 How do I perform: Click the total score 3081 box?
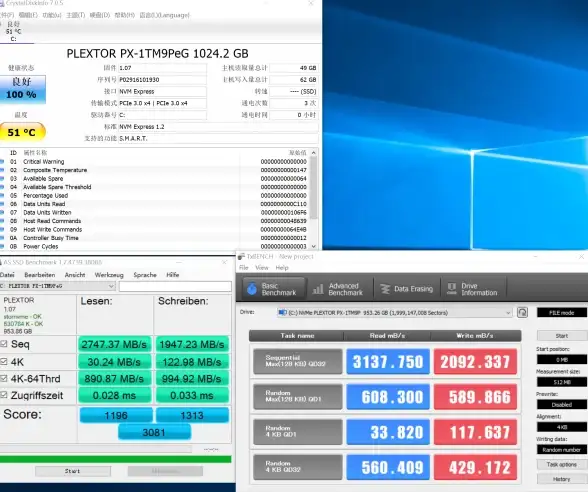(154, 432)
